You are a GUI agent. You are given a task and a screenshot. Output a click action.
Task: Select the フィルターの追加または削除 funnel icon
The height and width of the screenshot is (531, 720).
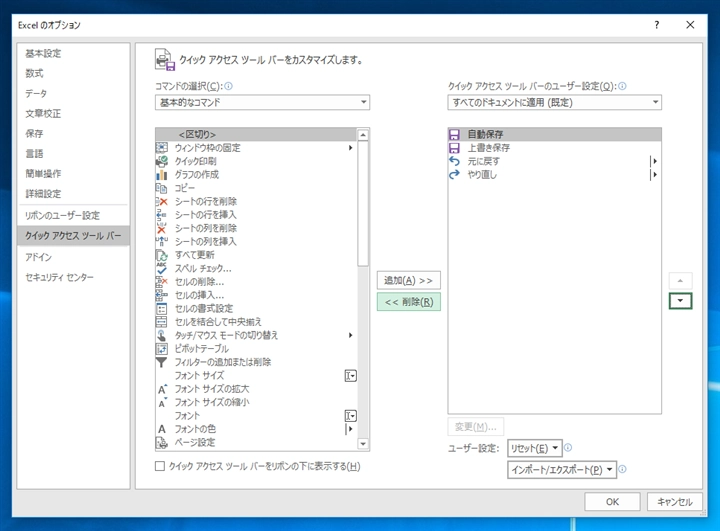point(162,362)
